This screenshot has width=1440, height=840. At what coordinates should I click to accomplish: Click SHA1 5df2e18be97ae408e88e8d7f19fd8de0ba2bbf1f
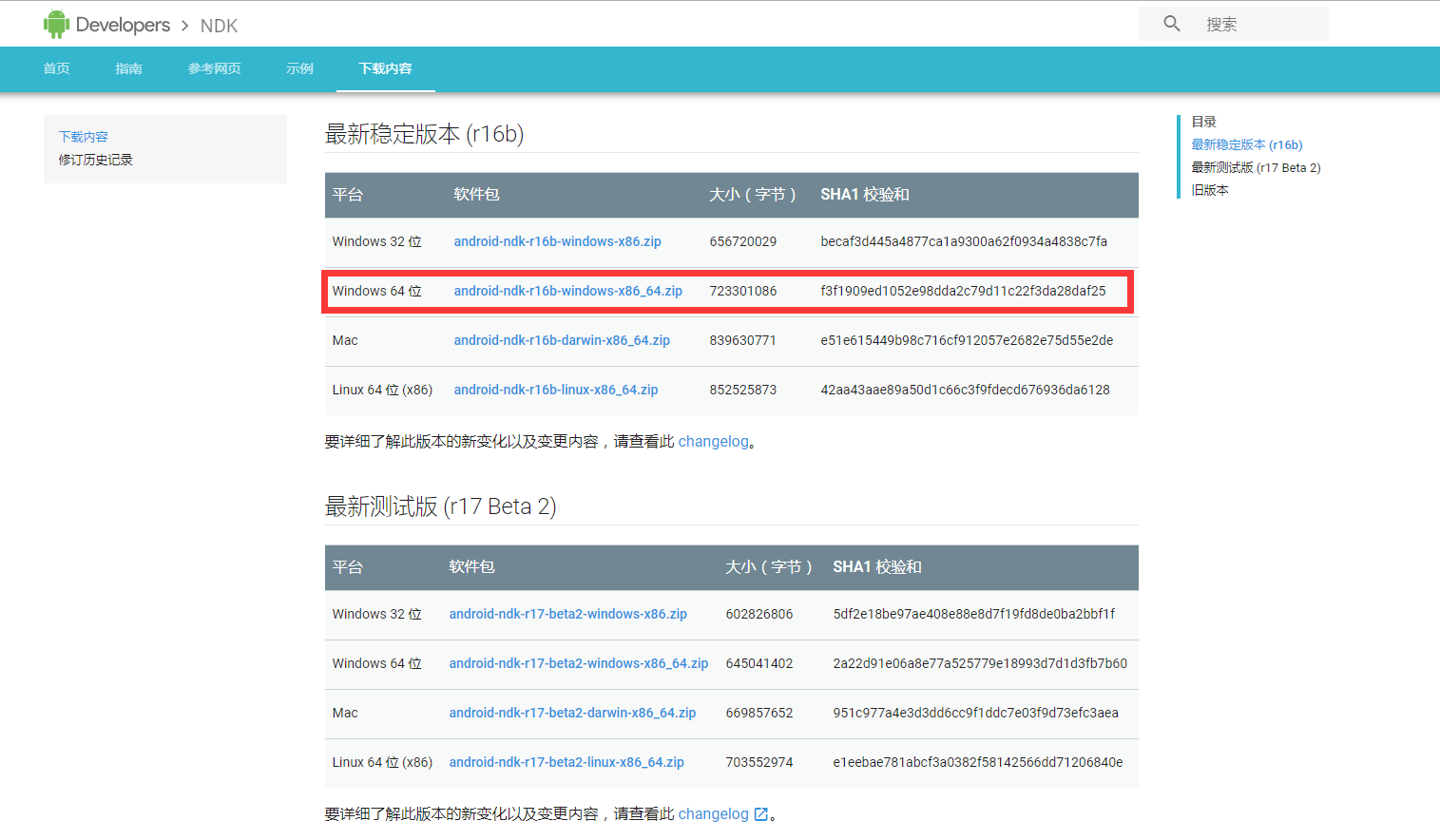click(974, 614)
